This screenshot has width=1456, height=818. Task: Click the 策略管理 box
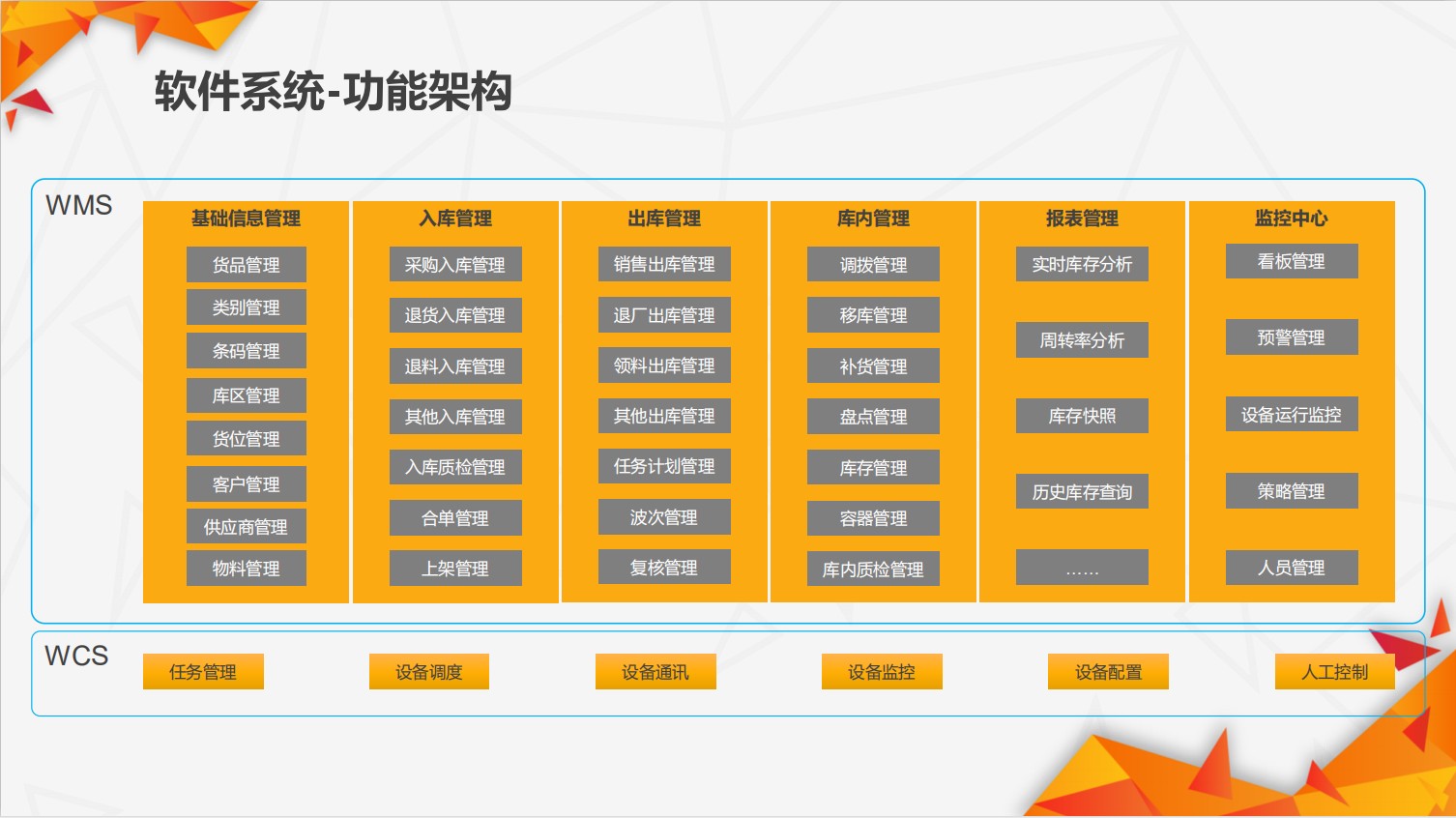tap(1292, 491)
